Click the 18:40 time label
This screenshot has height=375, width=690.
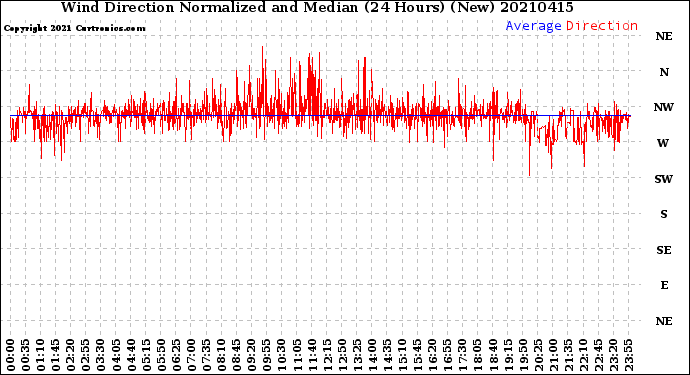tap(492, 355)
